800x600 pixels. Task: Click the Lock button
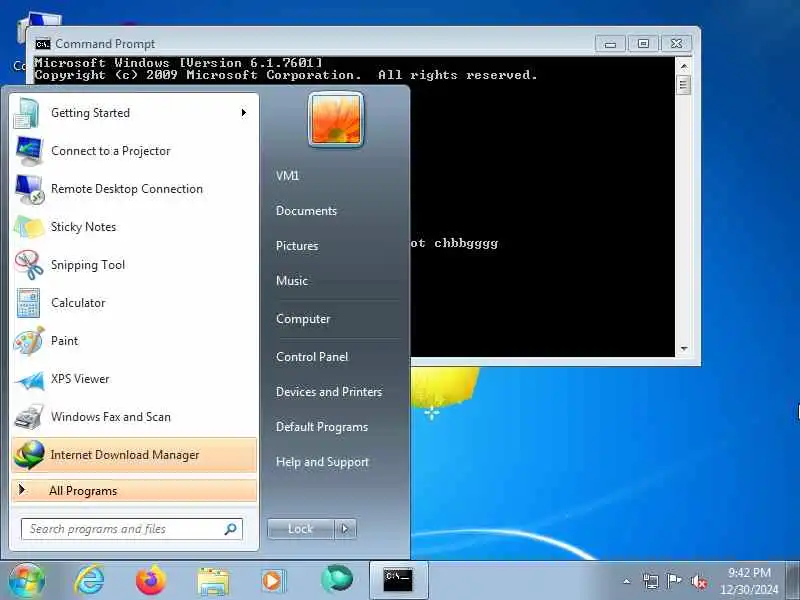click(x=301, y=529)
